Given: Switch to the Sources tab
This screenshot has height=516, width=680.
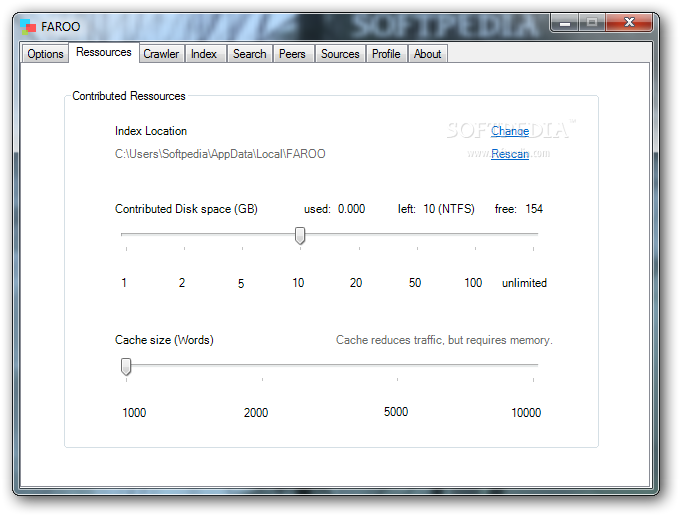Looking at the screenshot, I should point(340,54).
